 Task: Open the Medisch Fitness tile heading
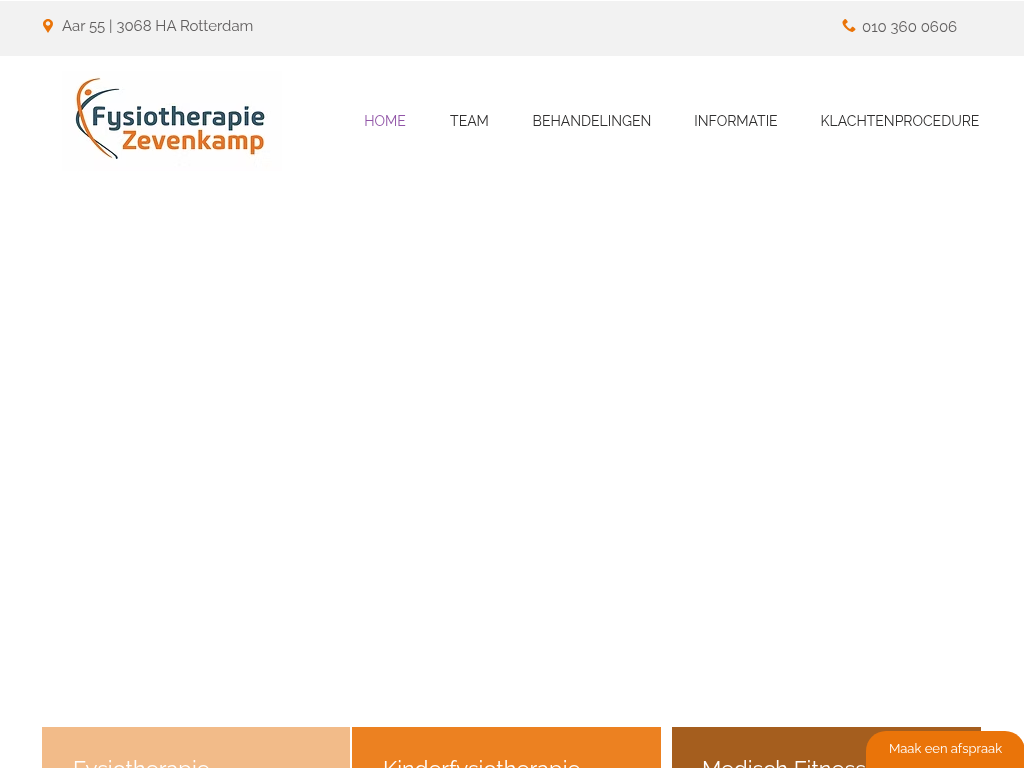click(783, 764)
